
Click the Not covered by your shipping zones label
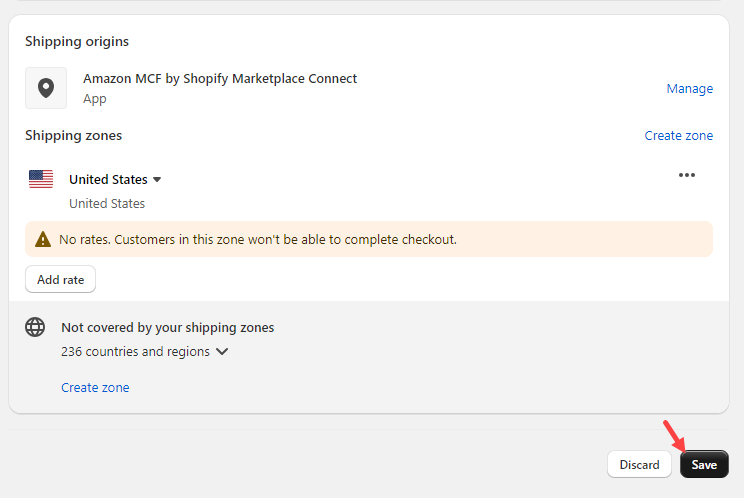tap(167, 328)
